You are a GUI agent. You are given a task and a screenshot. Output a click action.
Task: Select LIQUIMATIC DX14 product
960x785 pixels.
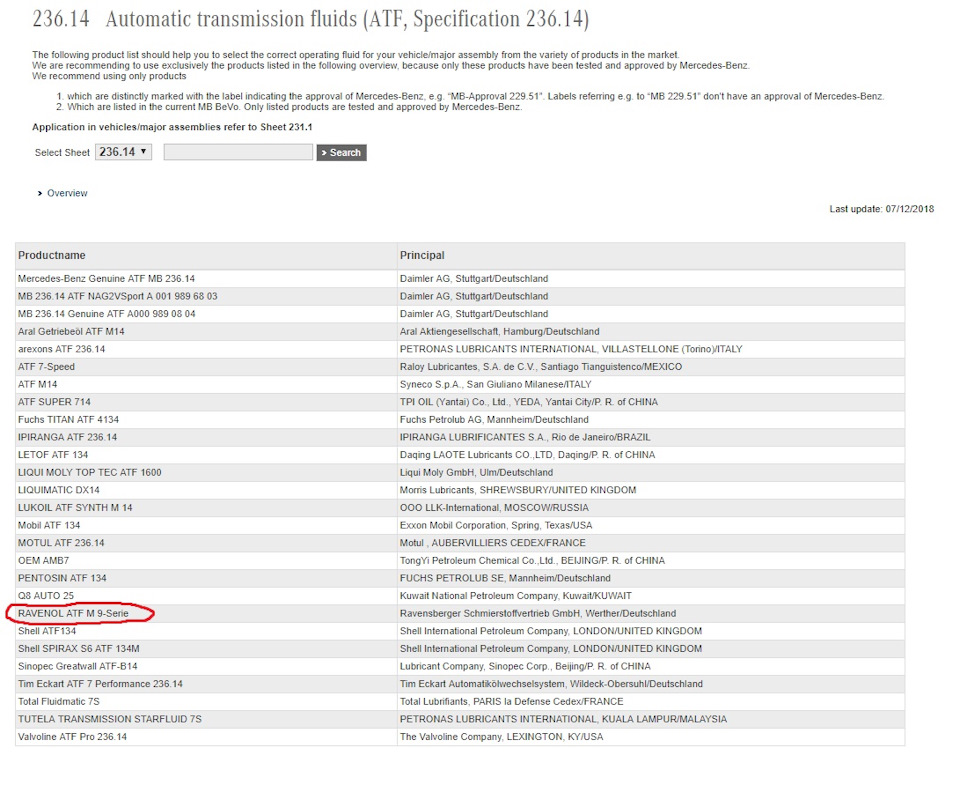[x=58, y=490]
